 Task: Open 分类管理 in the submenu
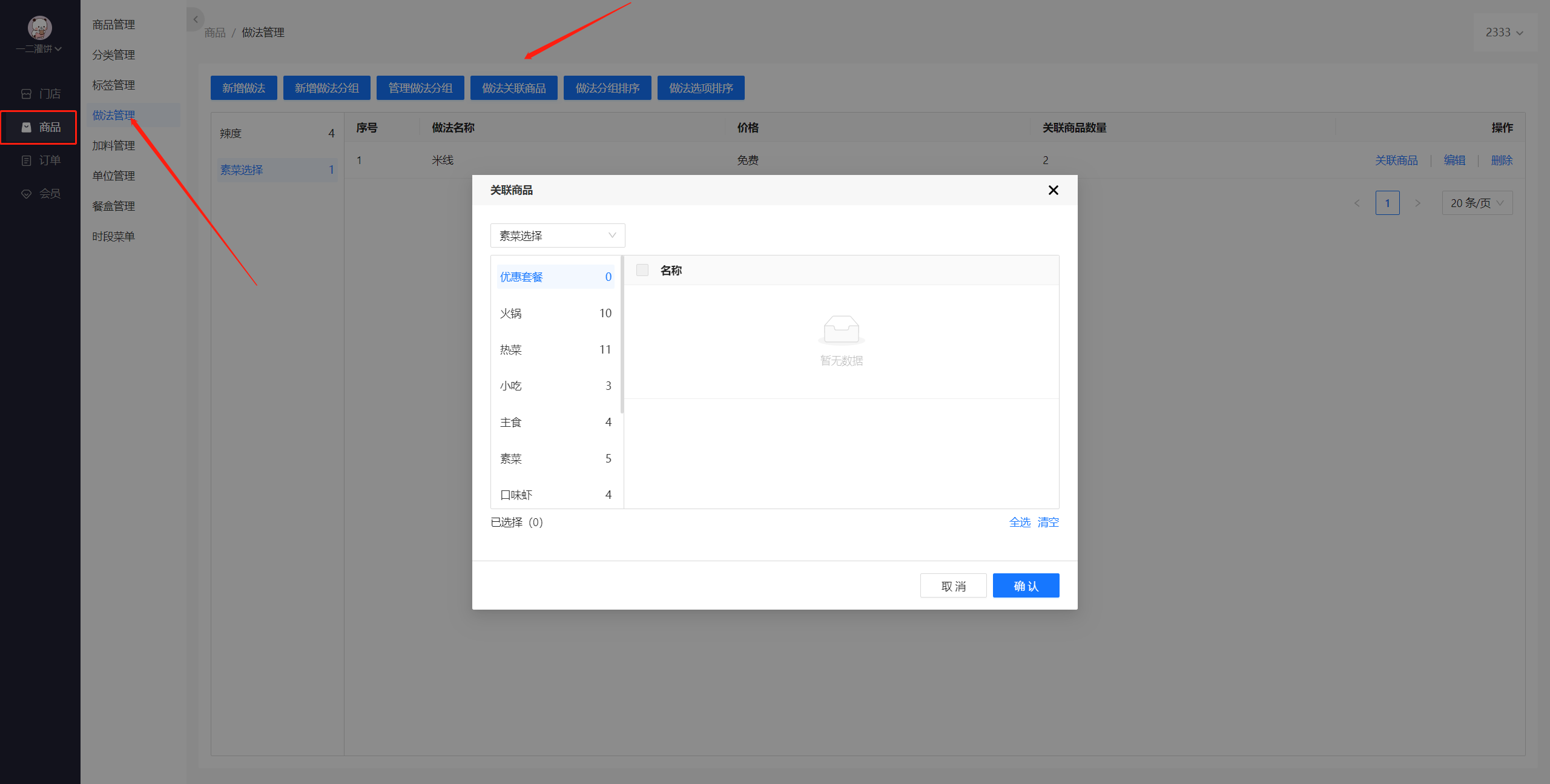point(114,54)
